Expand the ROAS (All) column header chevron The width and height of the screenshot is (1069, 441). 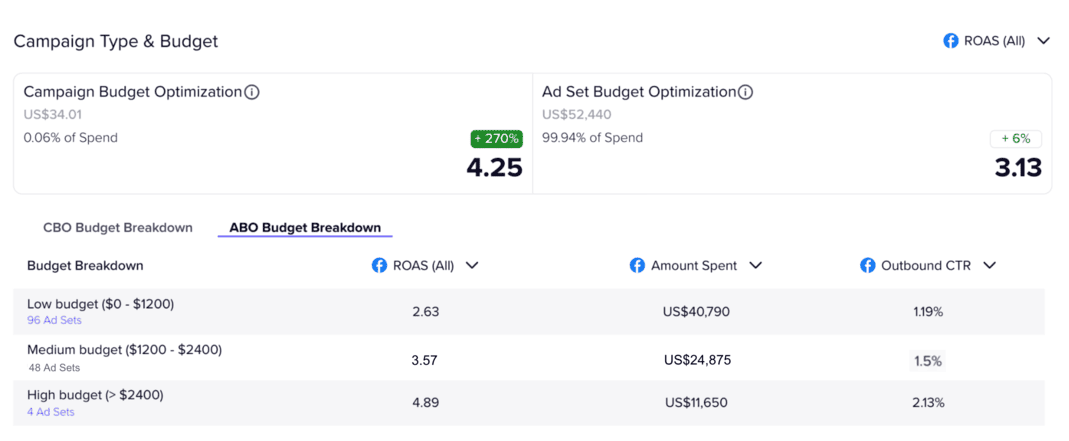(472, 266)
